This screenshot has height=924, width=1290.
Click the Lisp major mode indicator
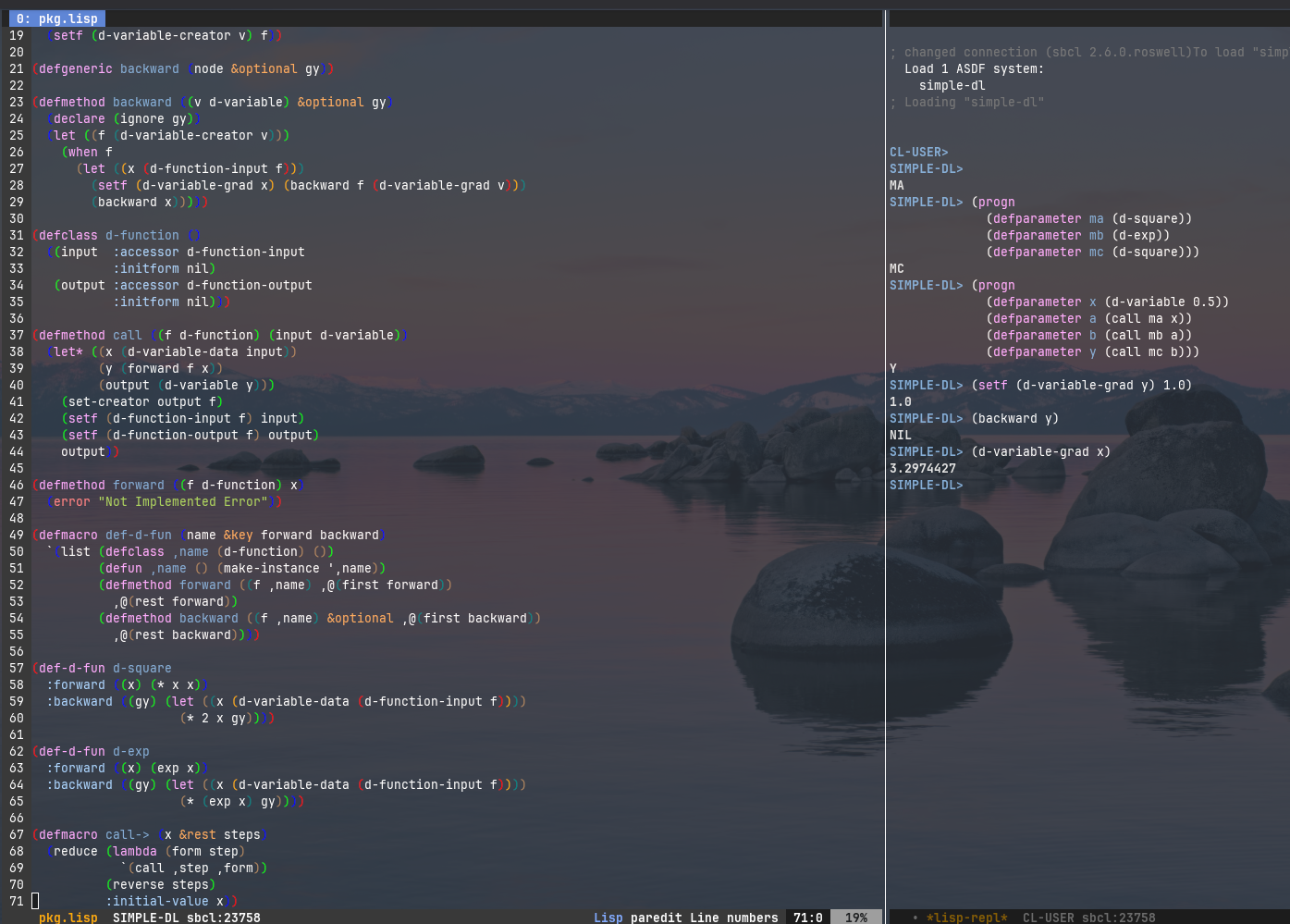tap(608, 918)
